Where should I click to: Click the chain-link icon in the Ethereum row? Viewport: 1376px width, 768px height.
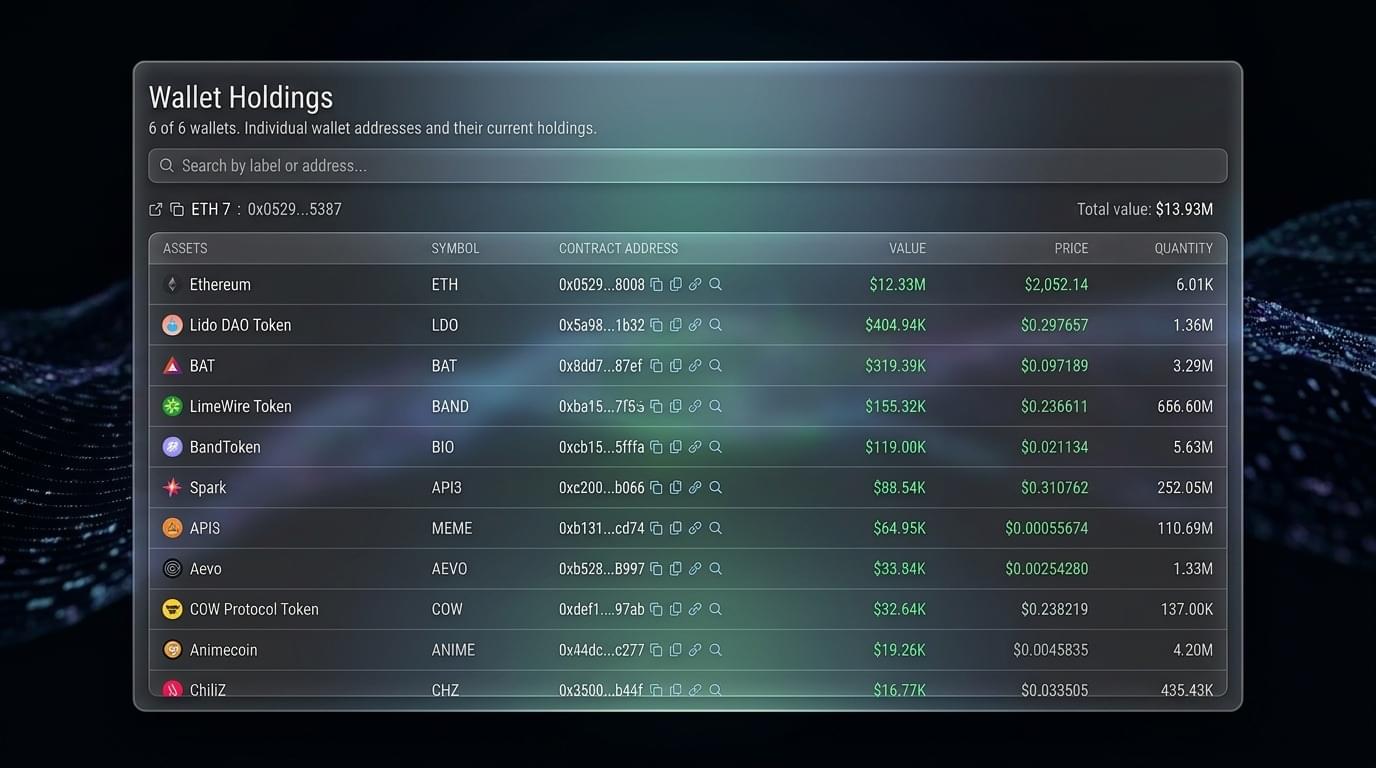pos(695,285)
